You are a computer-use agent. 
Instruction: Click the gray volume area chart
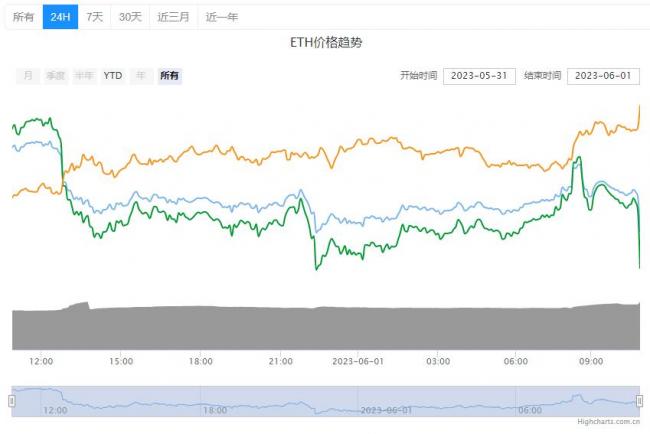point(325,328)
